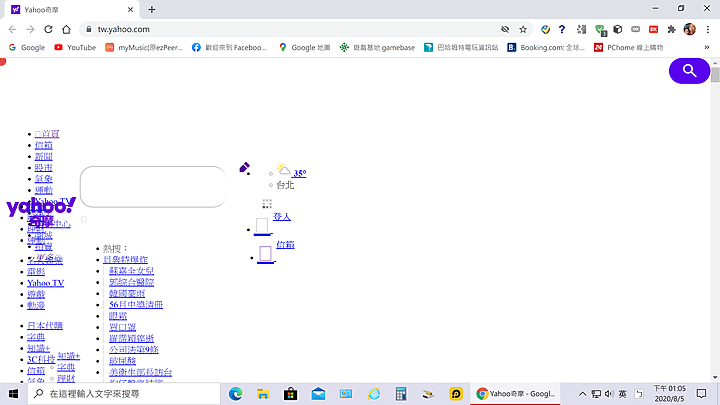The height and width of the screenshot is (405, 720).
Task: Click the weather cloud-sun icon
Action: 284,169
